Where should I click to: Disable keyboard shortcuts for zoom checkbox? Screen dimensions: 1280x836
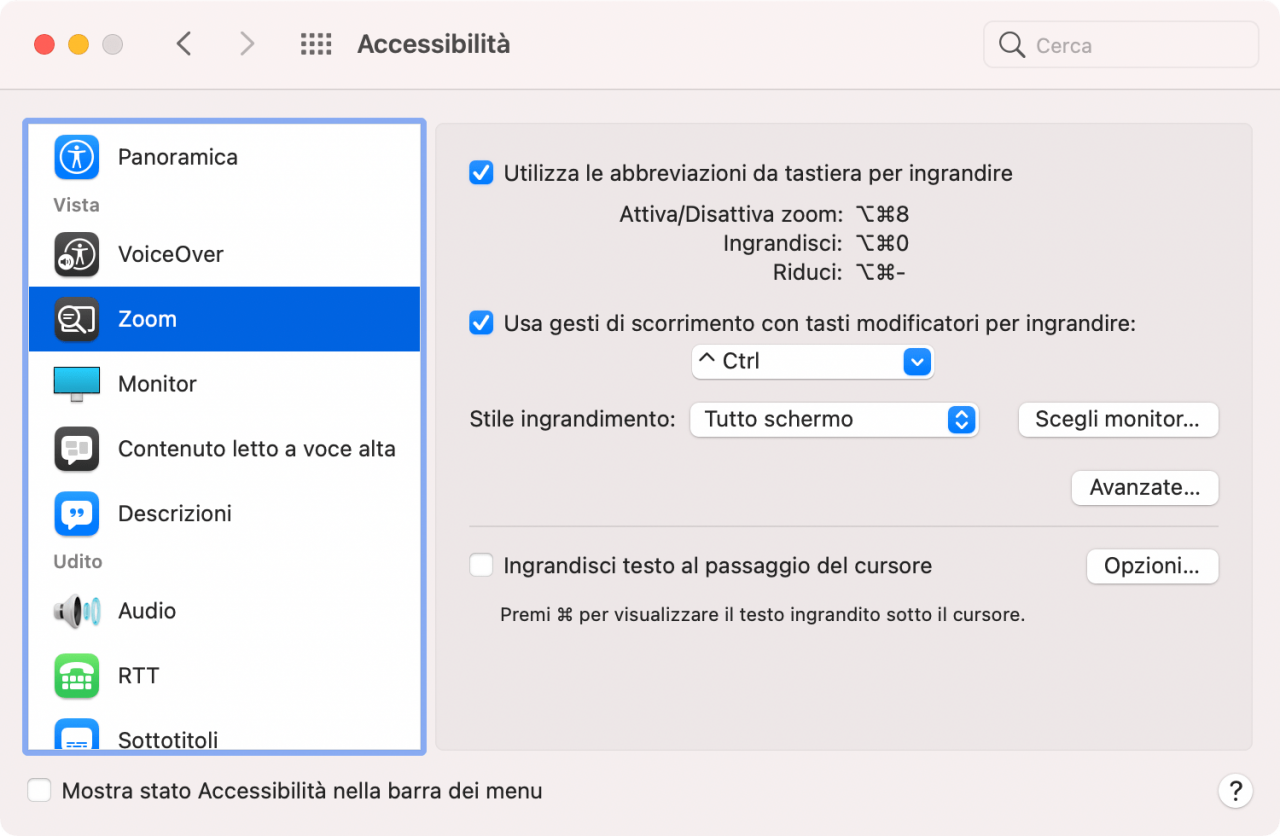(x=482, y=173)
